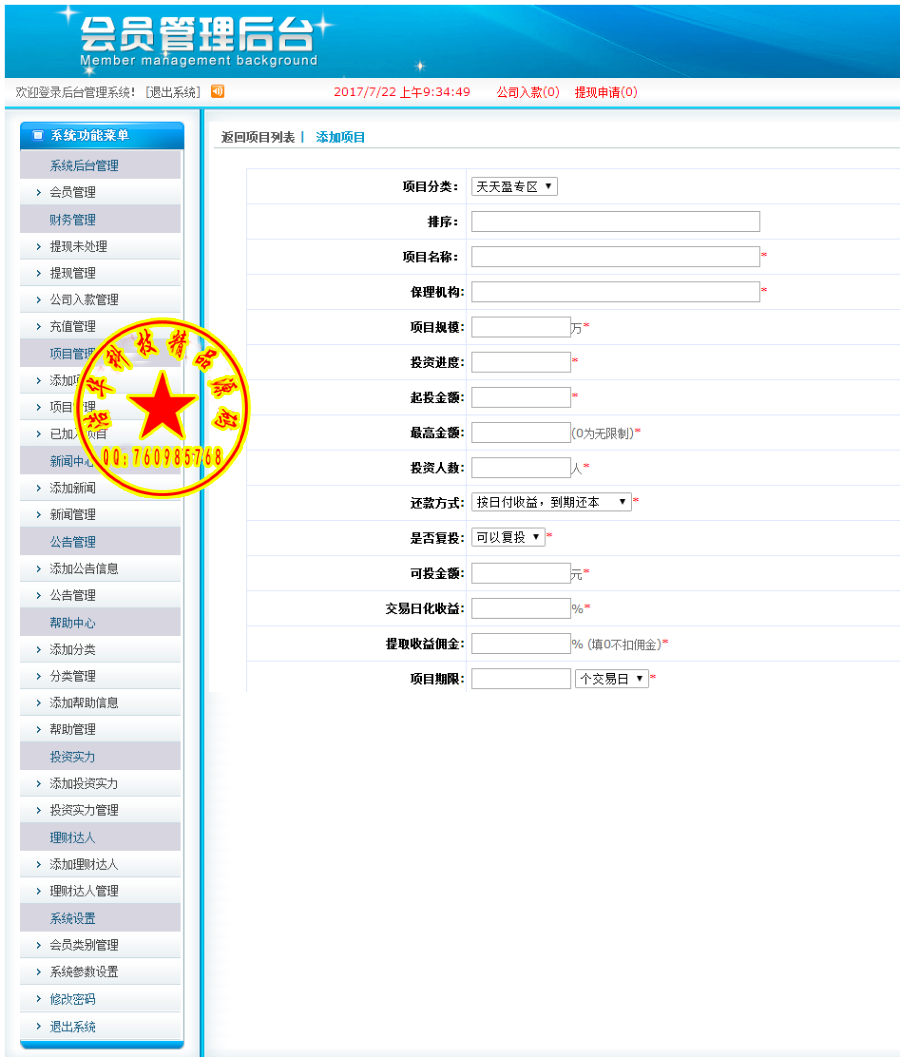The height and width of the screenshot is (1057, 900).
Task: Click the square icon beside 系统功能菜单 header
Action: (38, 135)
